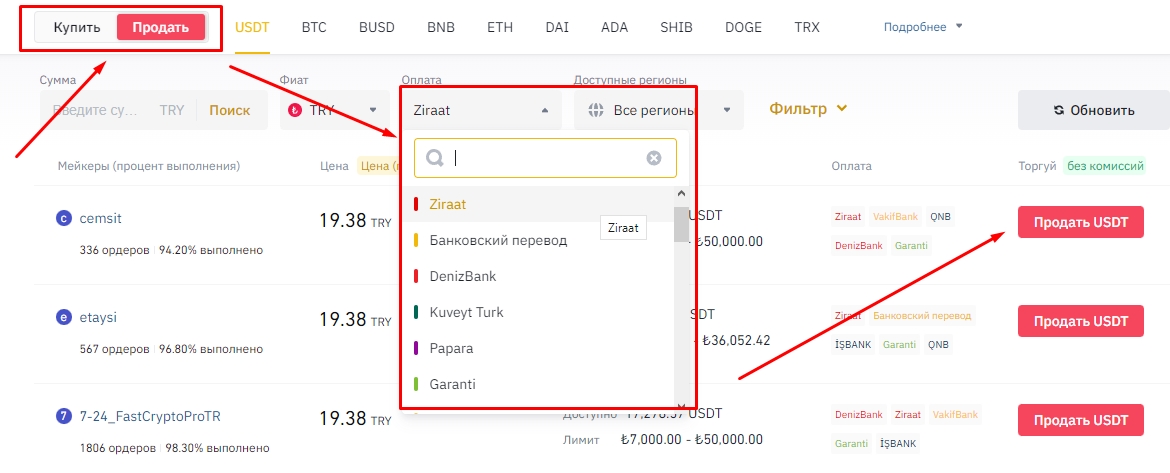Switch to the Купить (Buy) toggle
This screenshot has height=473, width=1170.
[77, 27]
